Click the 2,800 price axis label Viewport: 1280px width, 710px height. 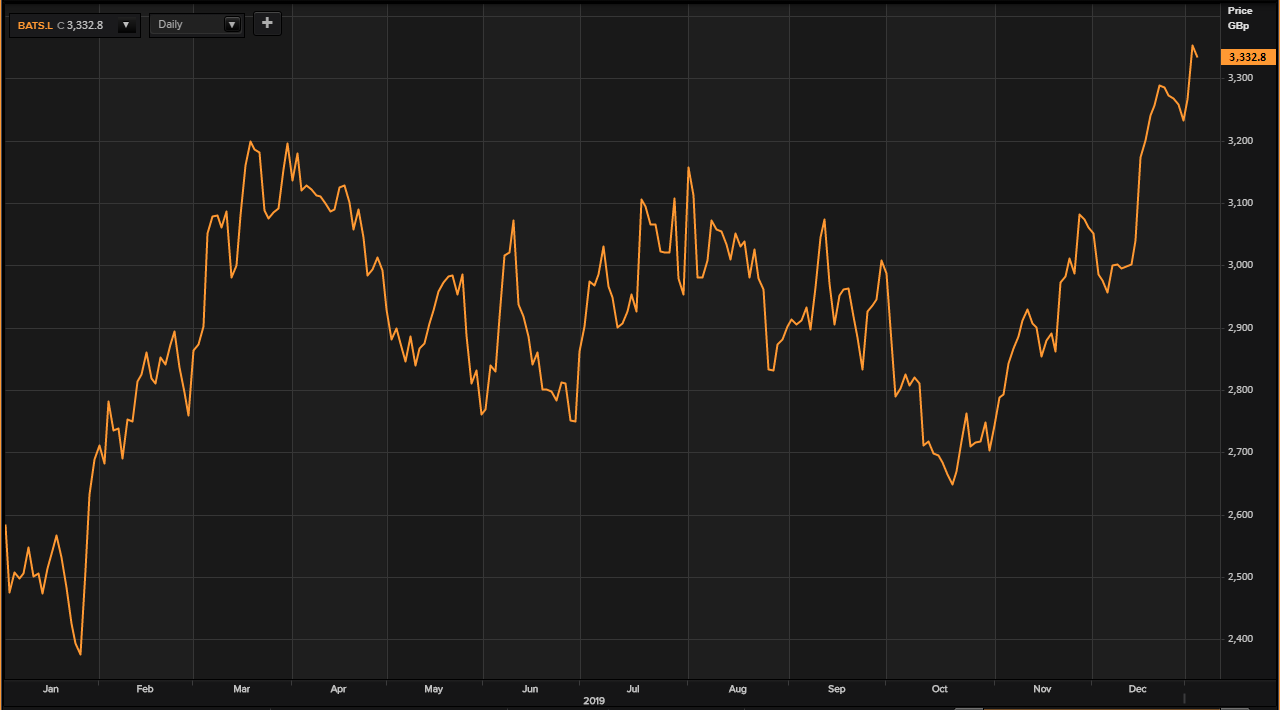(x=1240, y=390)
